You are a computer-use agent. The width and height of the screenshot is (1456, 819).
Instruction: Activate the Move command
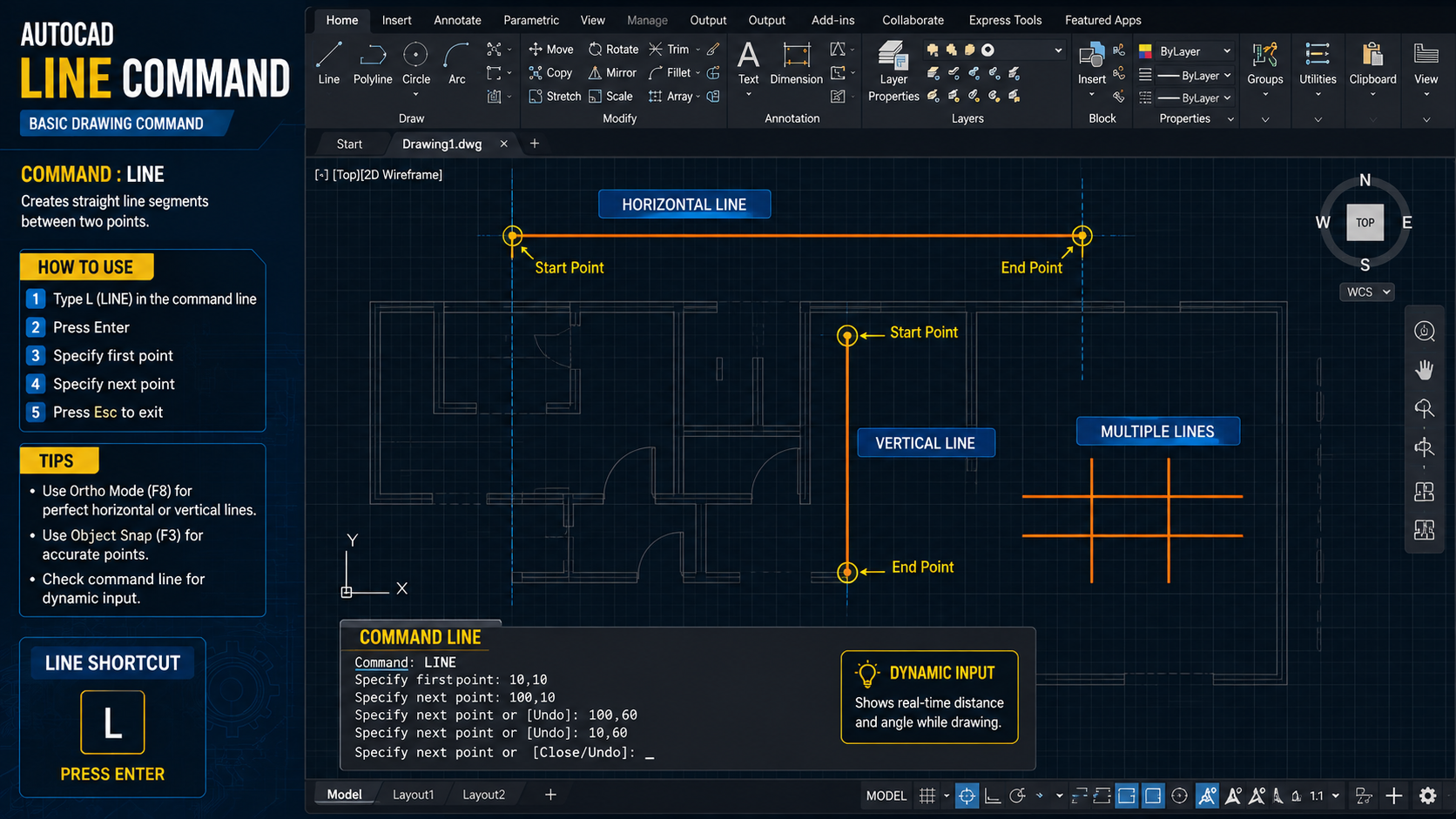coord(551,50)
